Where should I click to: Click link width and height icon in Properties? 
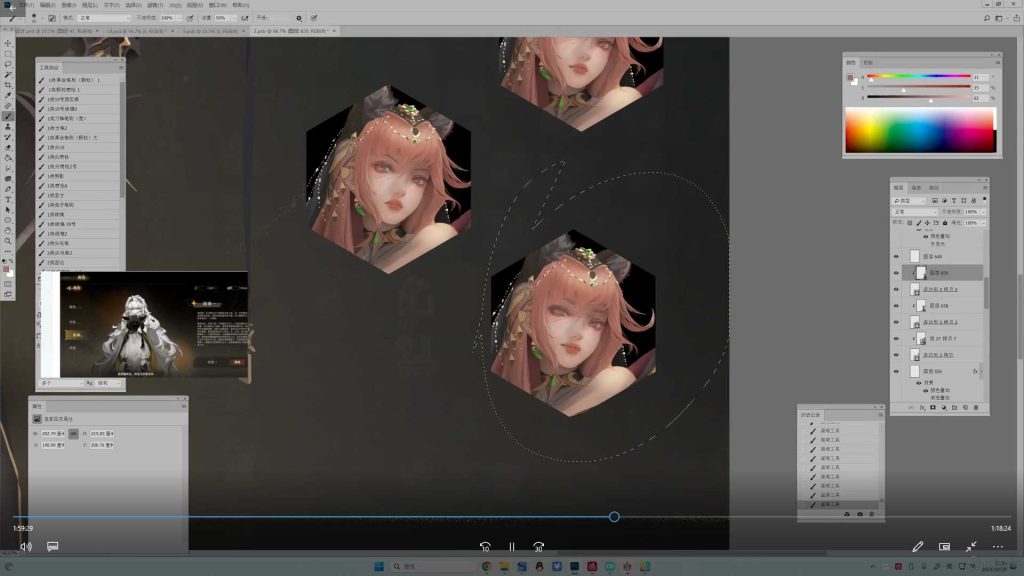pos(73,434)
